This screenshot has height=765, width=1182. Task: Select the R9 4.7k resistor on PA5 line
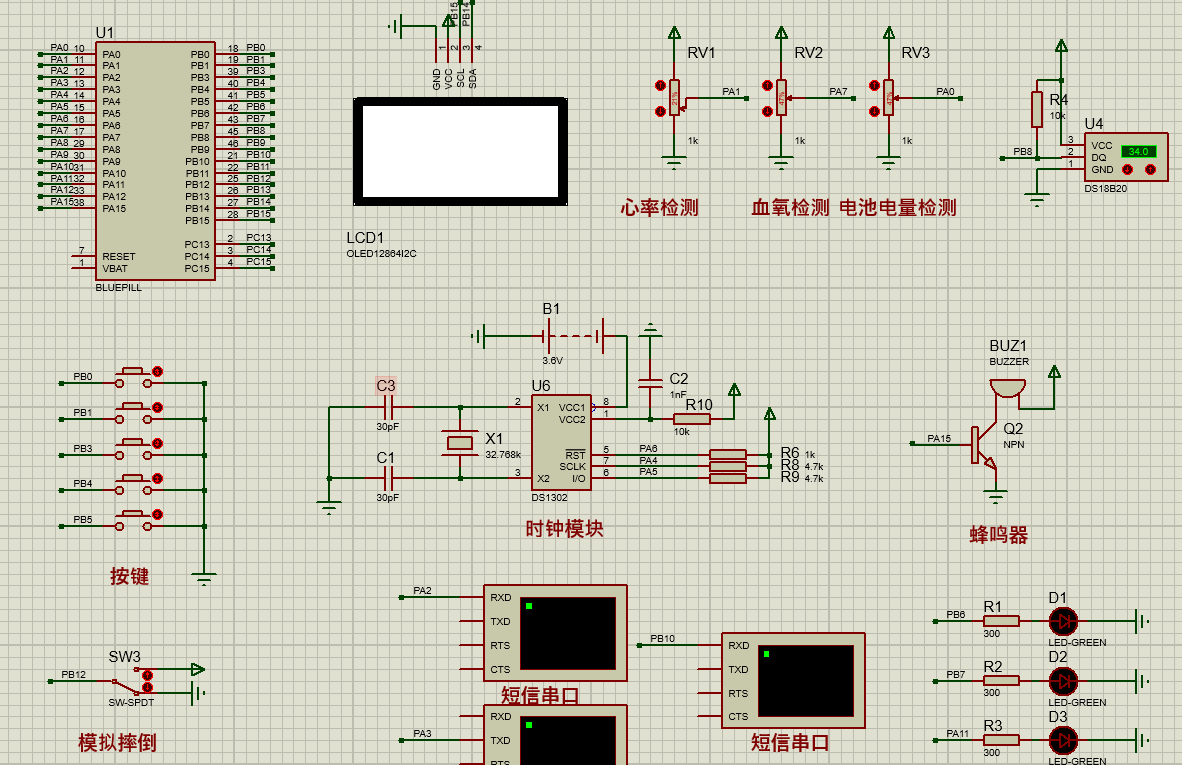click(728, 478)
